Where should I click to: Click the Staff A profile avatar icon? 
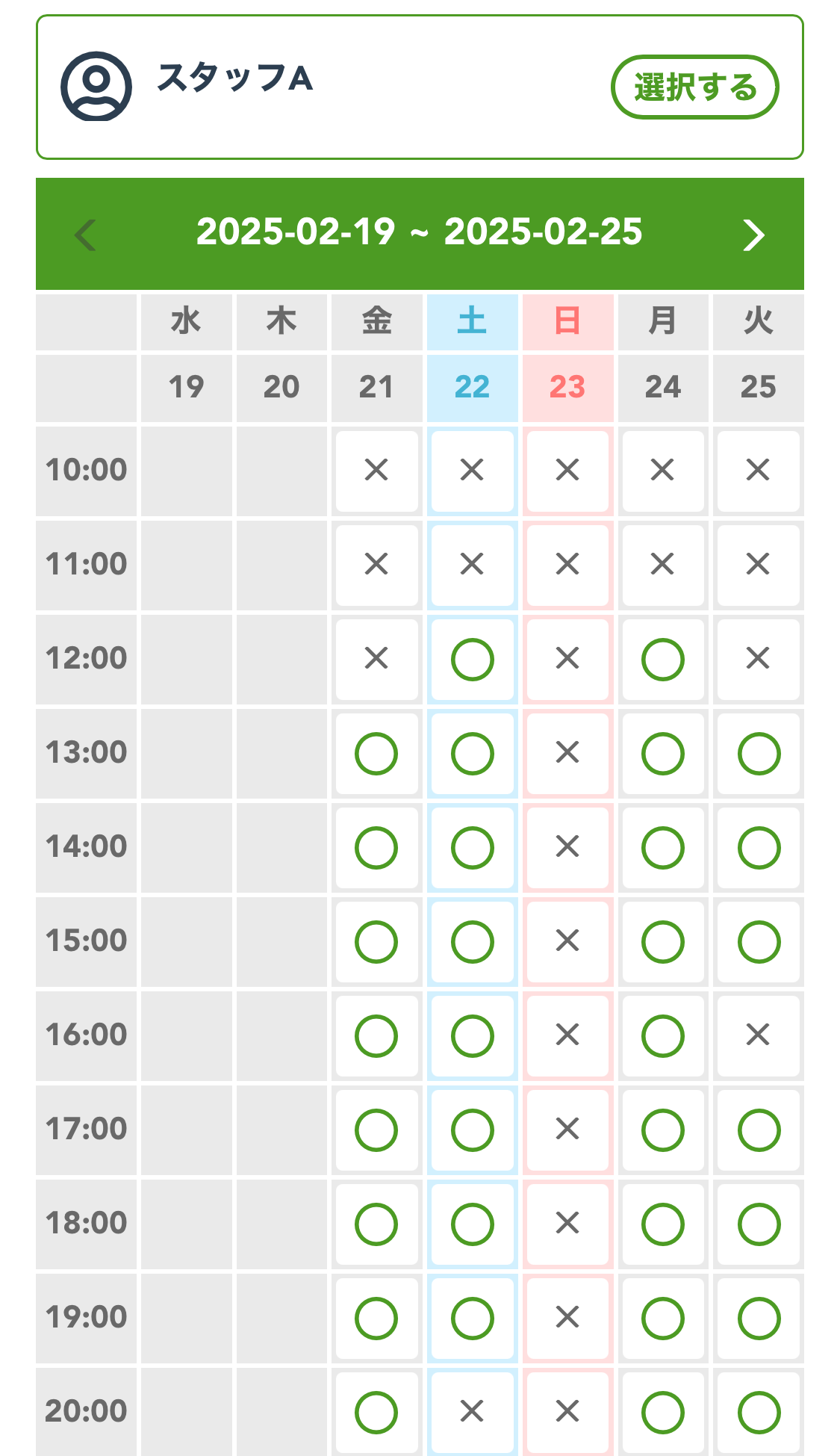pos(96,86)
